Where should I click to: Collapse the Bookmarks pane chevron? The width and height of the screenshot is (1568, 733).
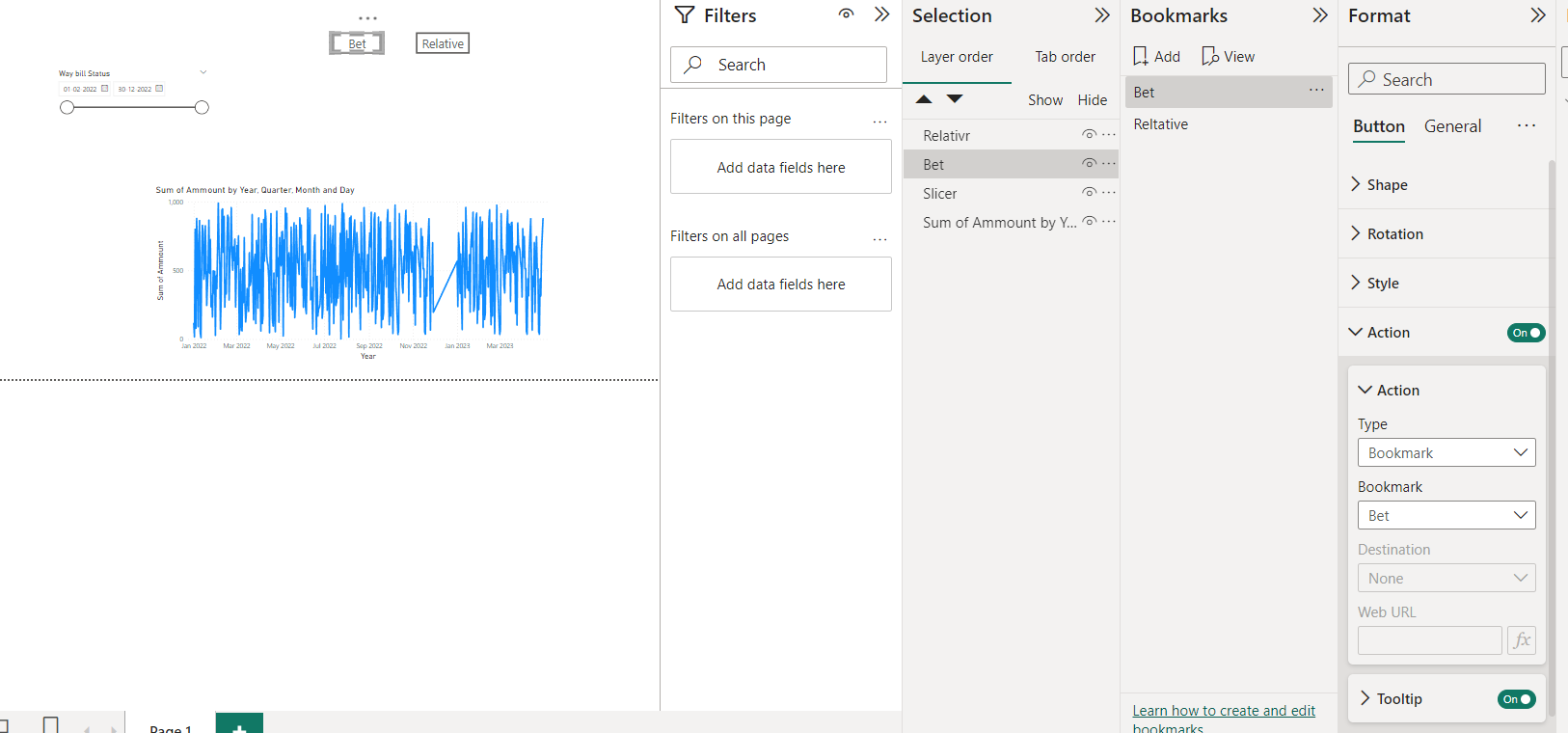click(1320, 15)
